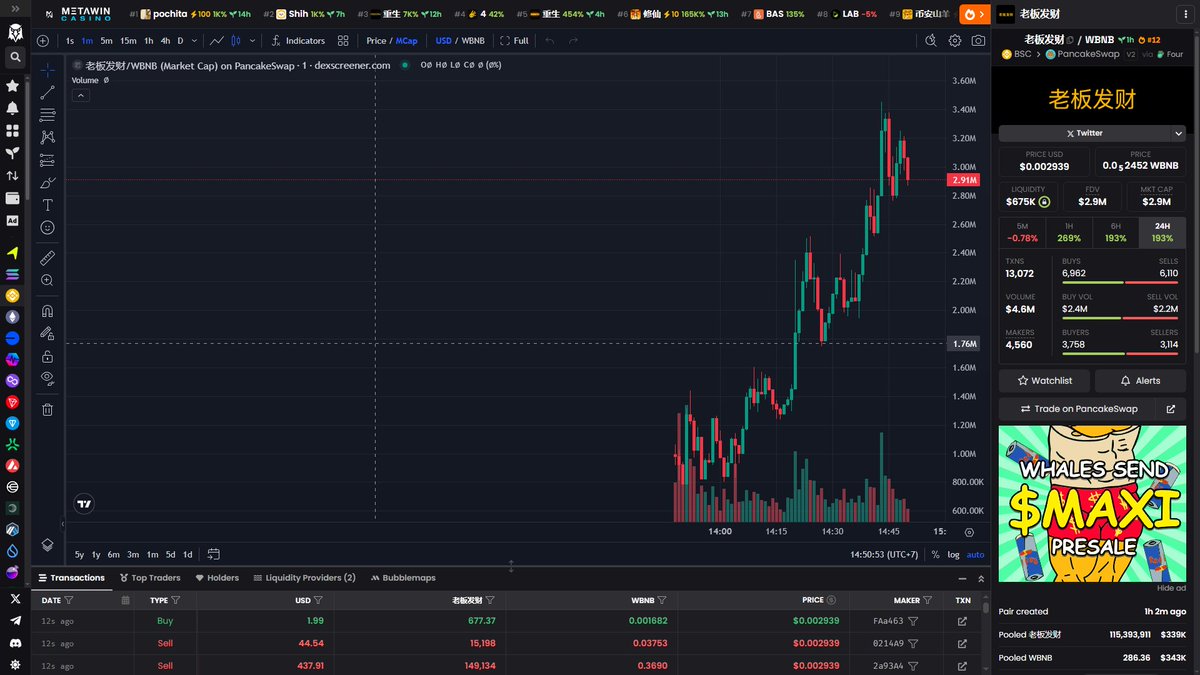Viewport: 1200px width, 675px height.
Task: Open chart settings gear icon
Action: coord(955,41)
